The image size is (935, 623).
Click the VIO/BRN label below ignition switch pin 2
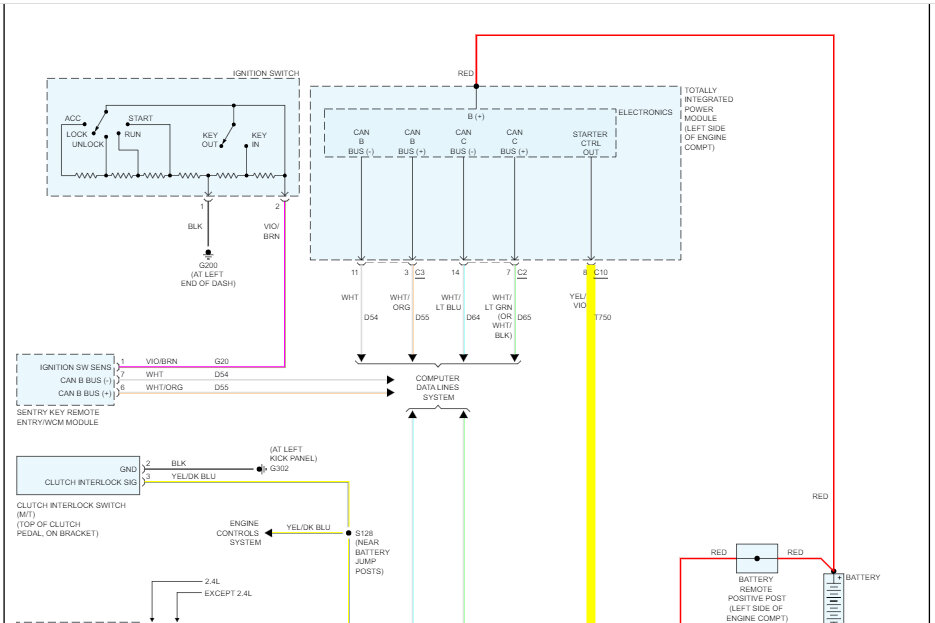(271, 231)
